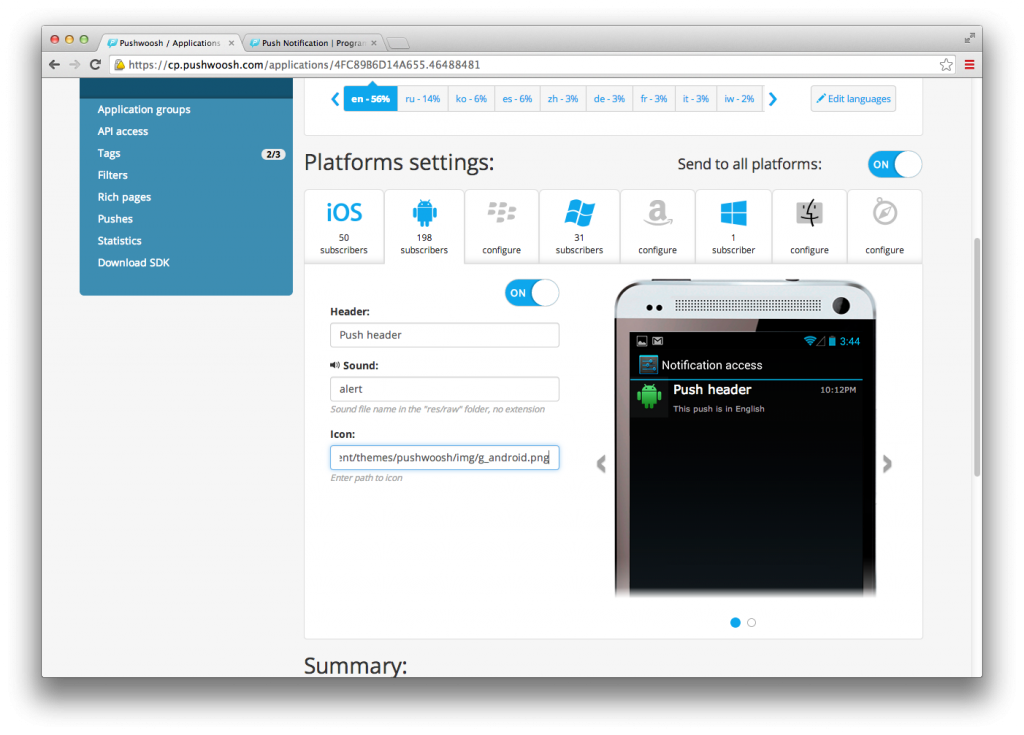Select the es - 6% language tab
The height and width of the screenshot is (735, 1024).
pyautogui.click(x=517, y=99)
